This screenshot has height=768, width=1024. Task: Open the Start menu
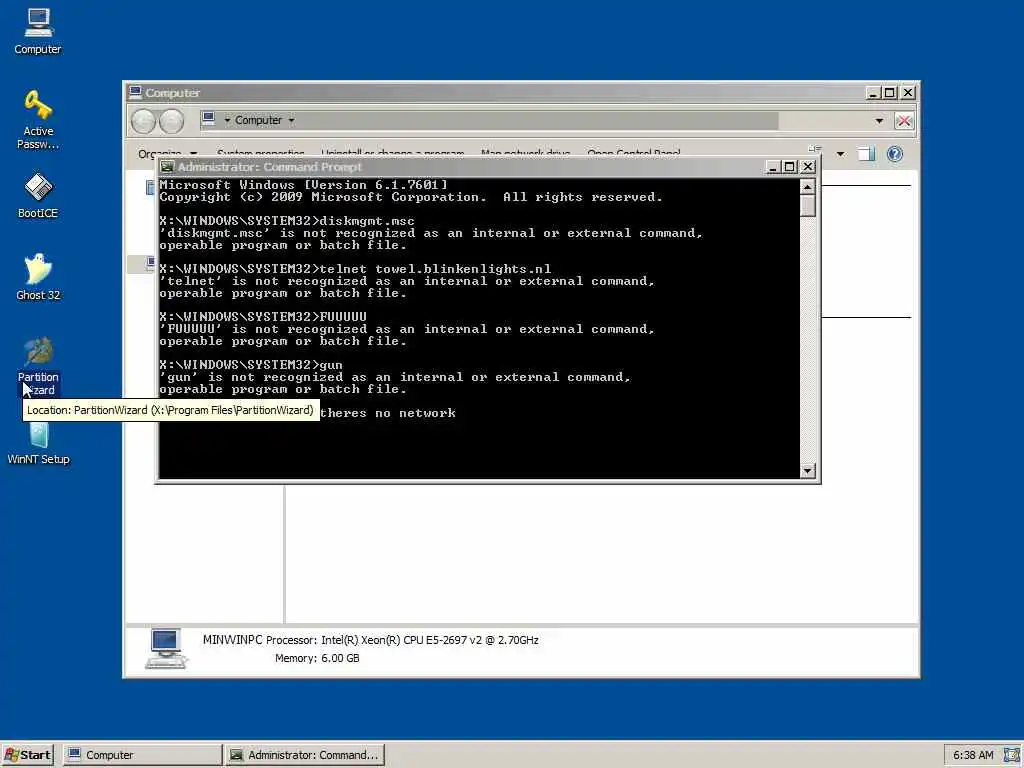pos(27,755)
